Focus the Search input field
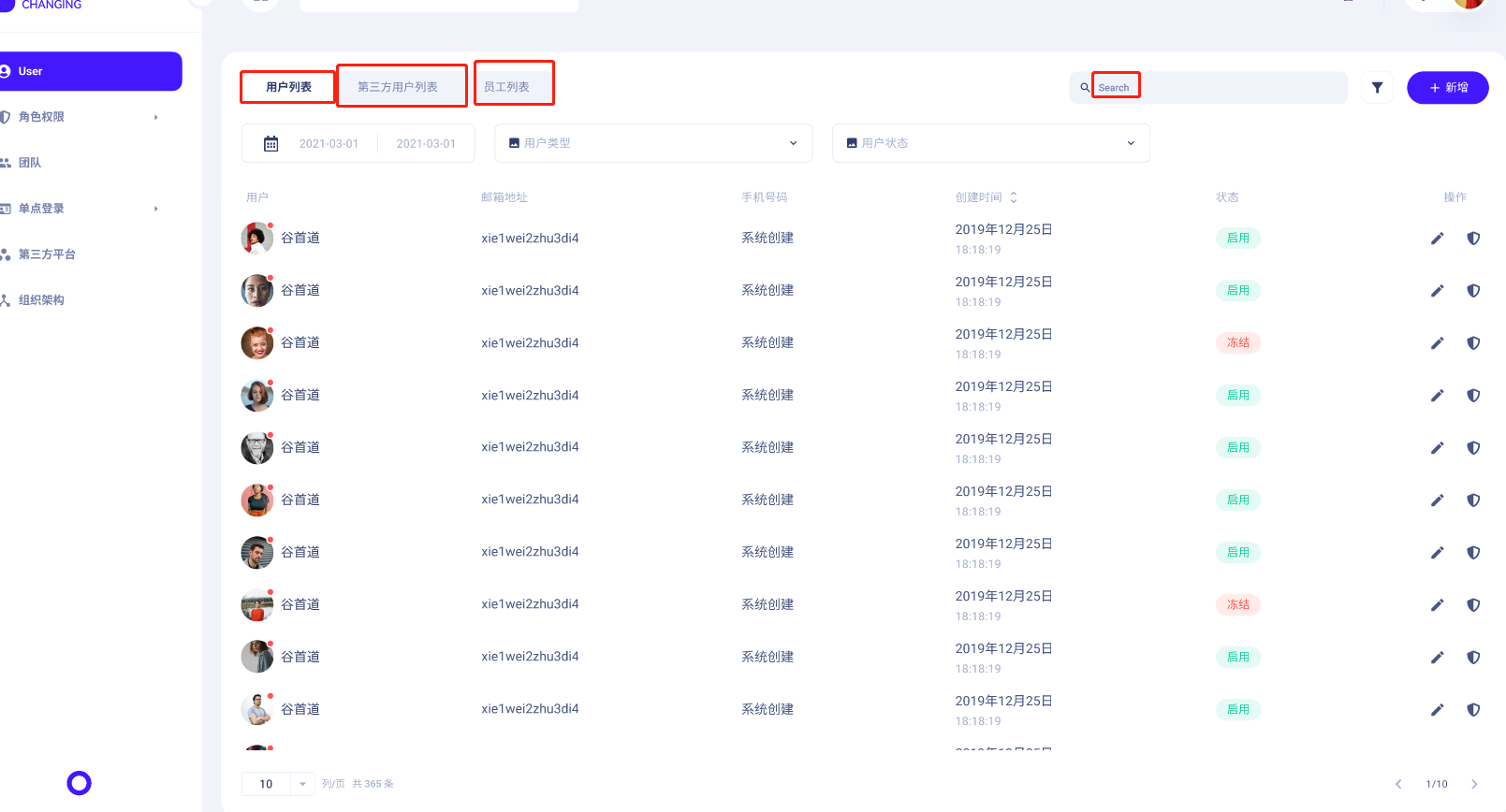Screen dimensions: 1506x812 coord(1208,88)
